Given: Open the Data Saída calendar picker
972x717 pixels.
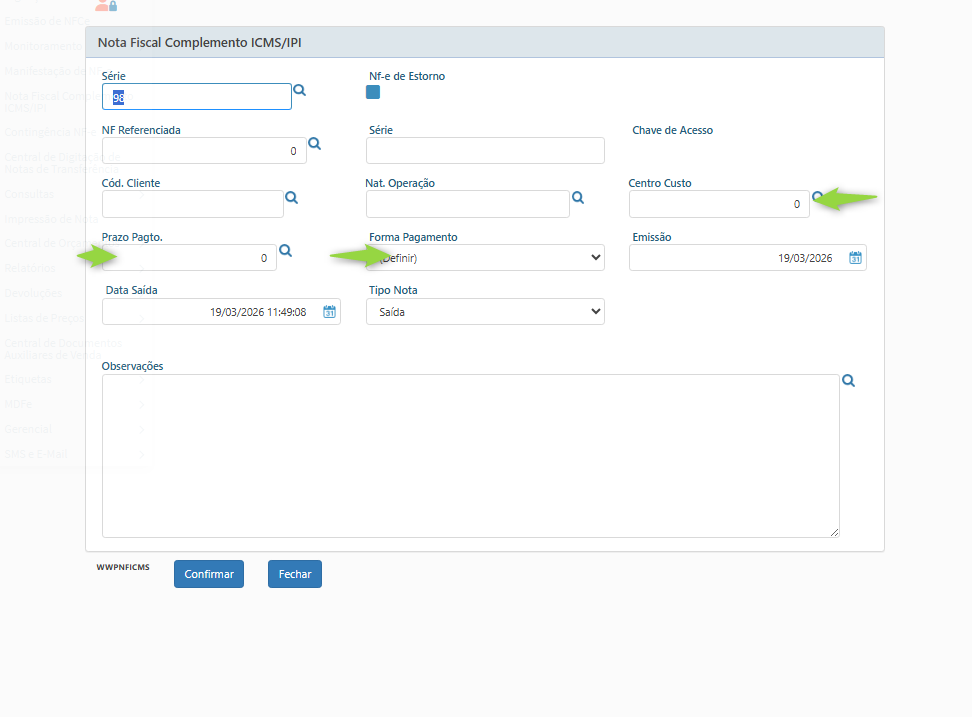Looking at the screenshot, I should 329,312.
